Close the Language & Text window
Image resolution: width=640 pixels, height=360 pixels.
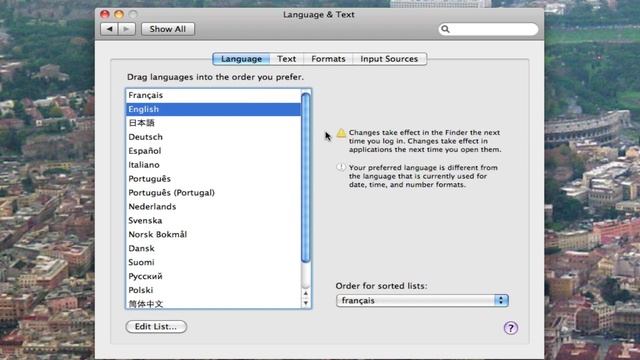coord(105,14)
